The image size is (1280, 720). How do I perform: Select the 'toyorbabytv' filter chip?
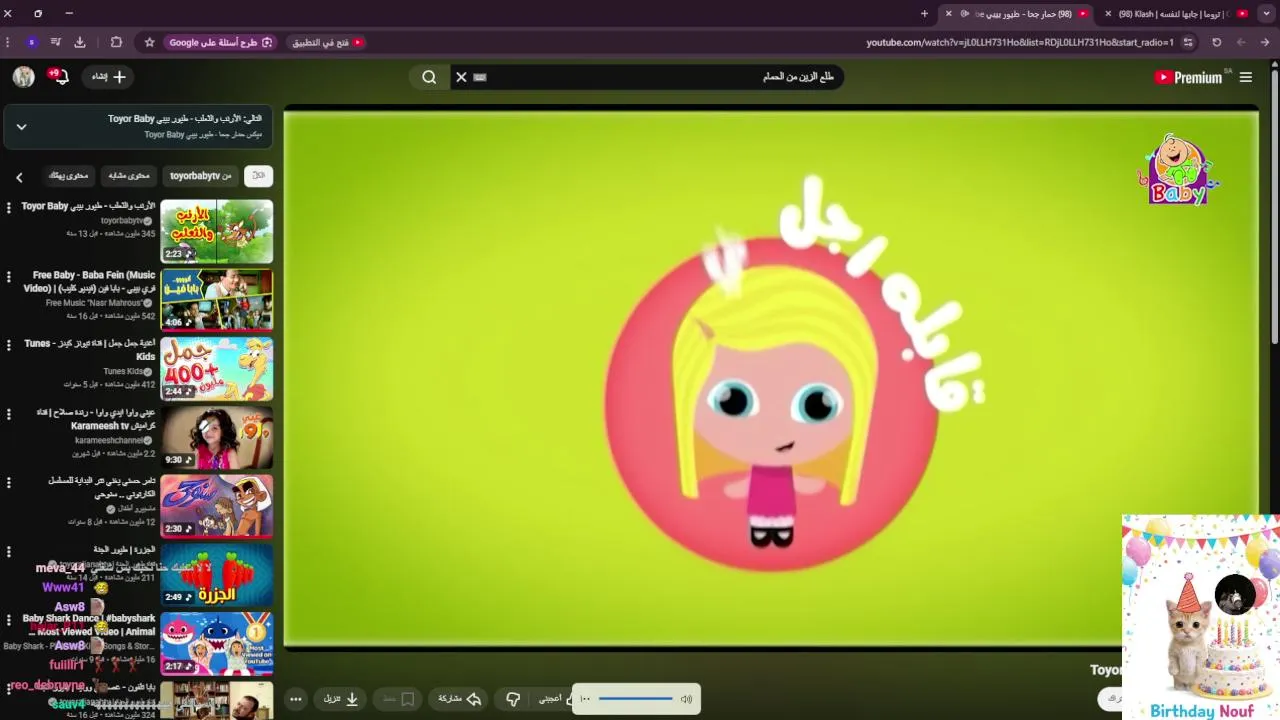point(200,176)
